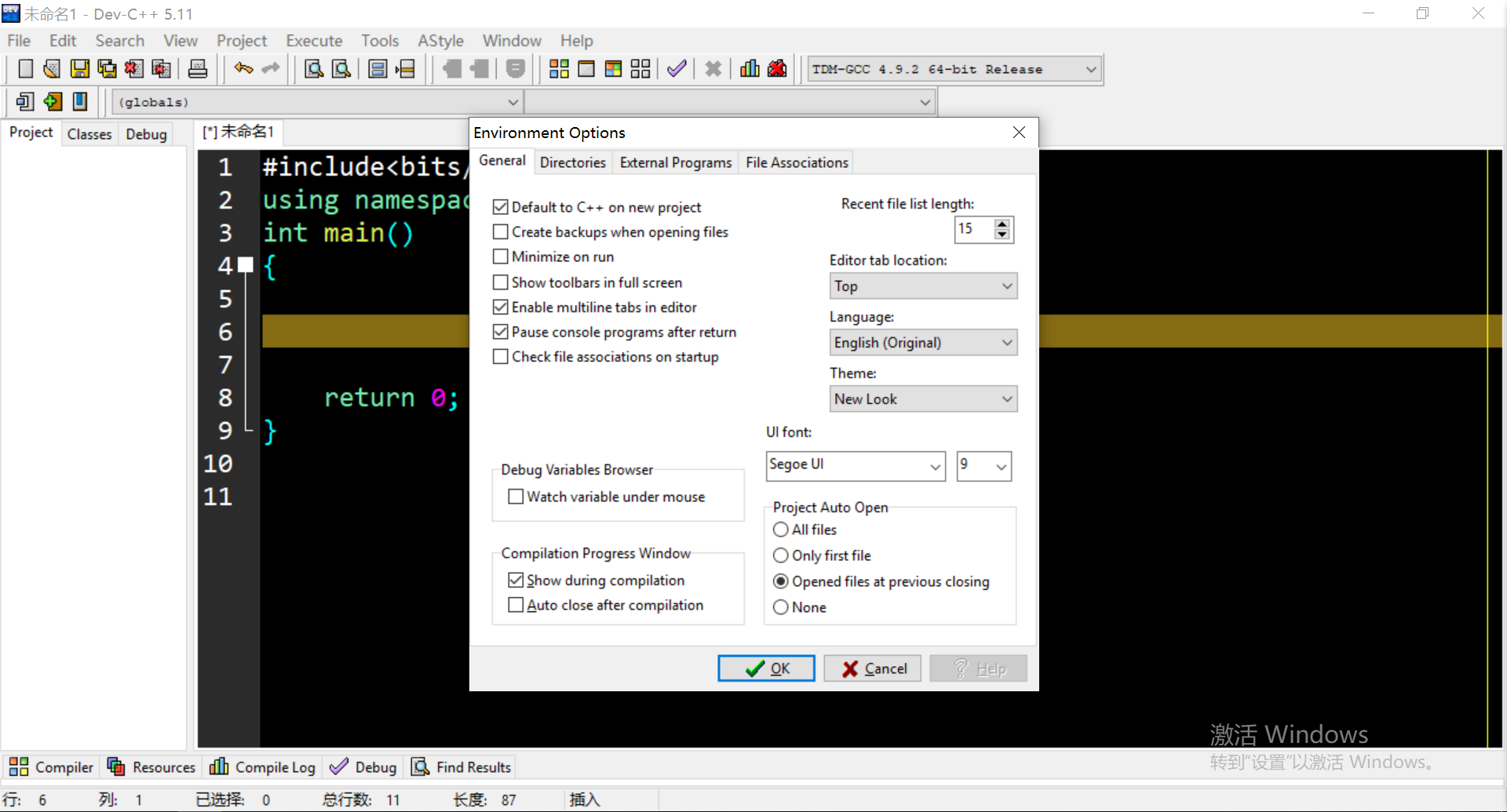Click the Compile colored-grid icon

559,69
